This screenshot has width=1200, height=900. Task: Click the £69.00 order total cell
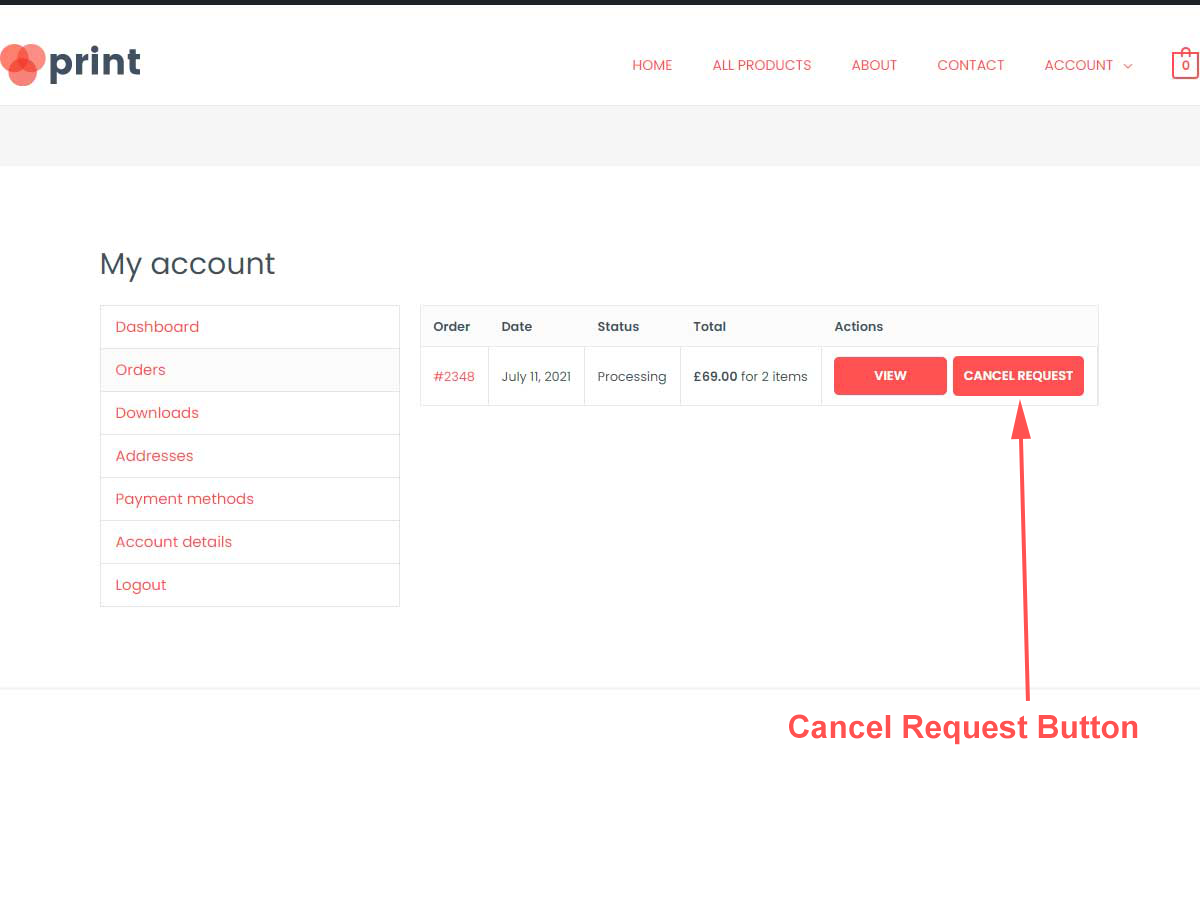click(750, 377)
